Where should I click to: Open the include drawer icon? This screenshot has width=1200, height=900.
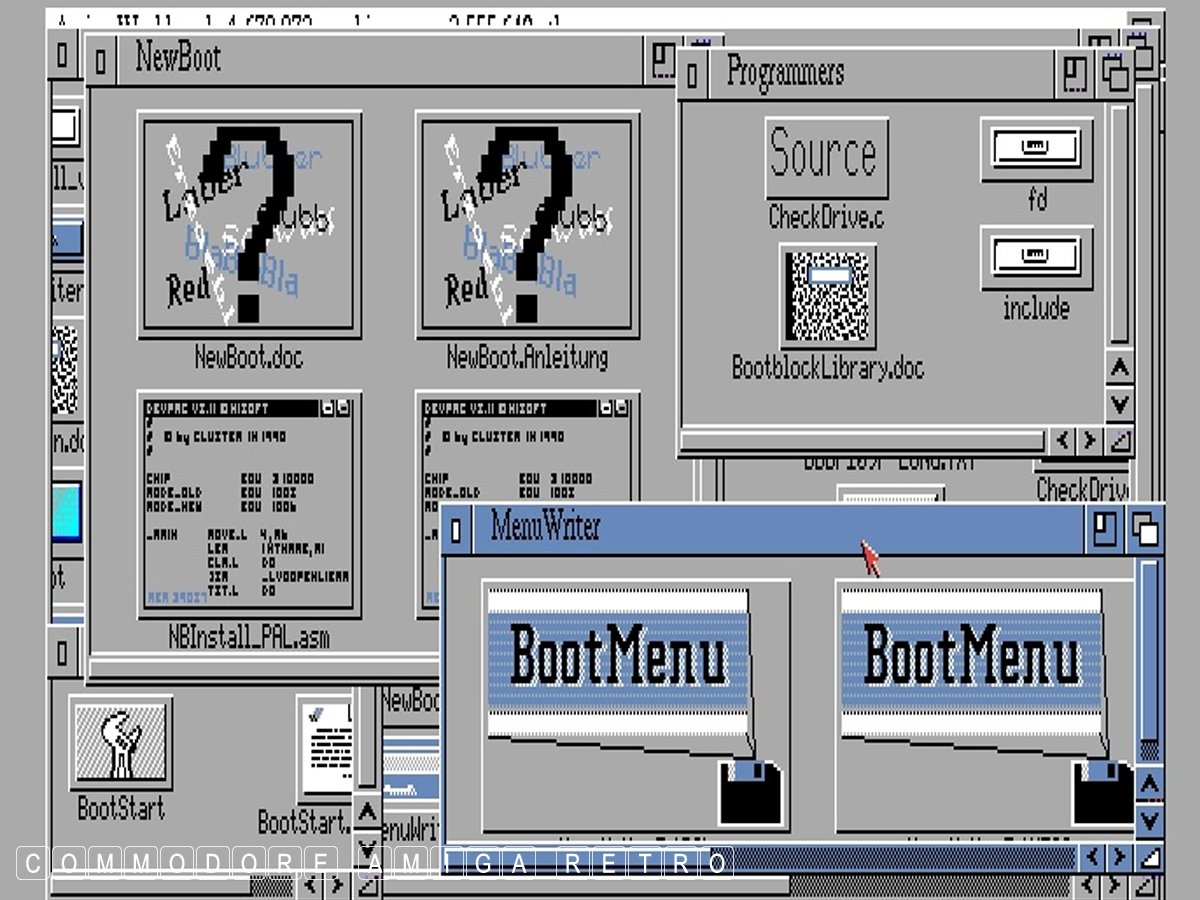[x=1036, y=257]
